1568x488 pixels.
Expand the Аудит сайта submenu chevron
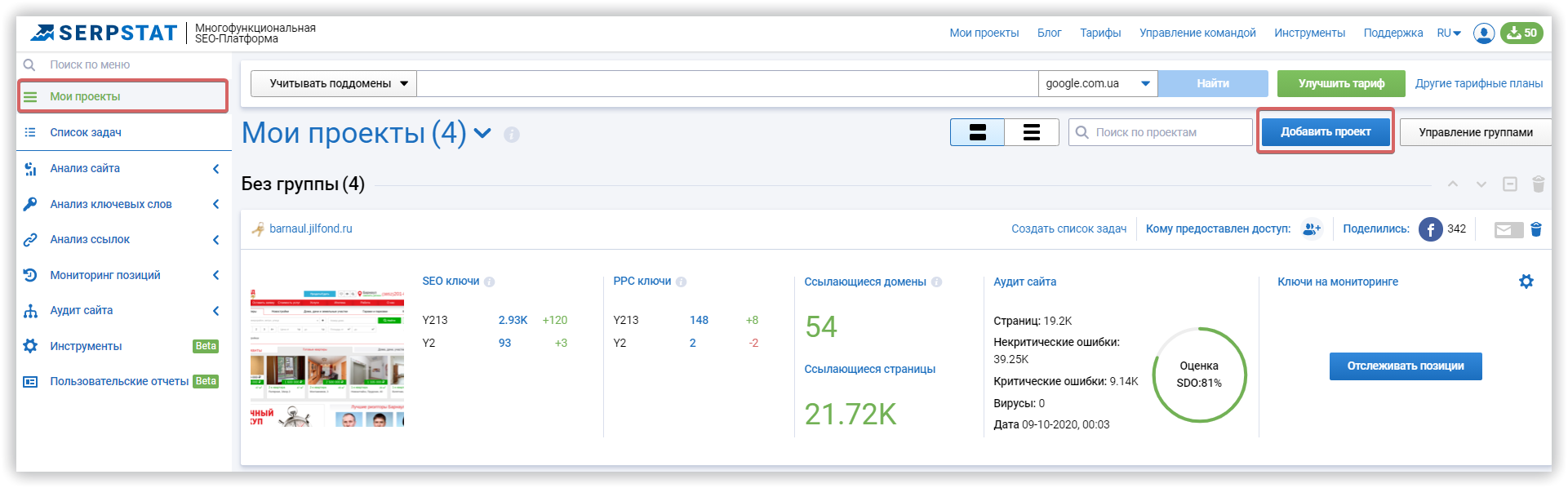[216, 311]
